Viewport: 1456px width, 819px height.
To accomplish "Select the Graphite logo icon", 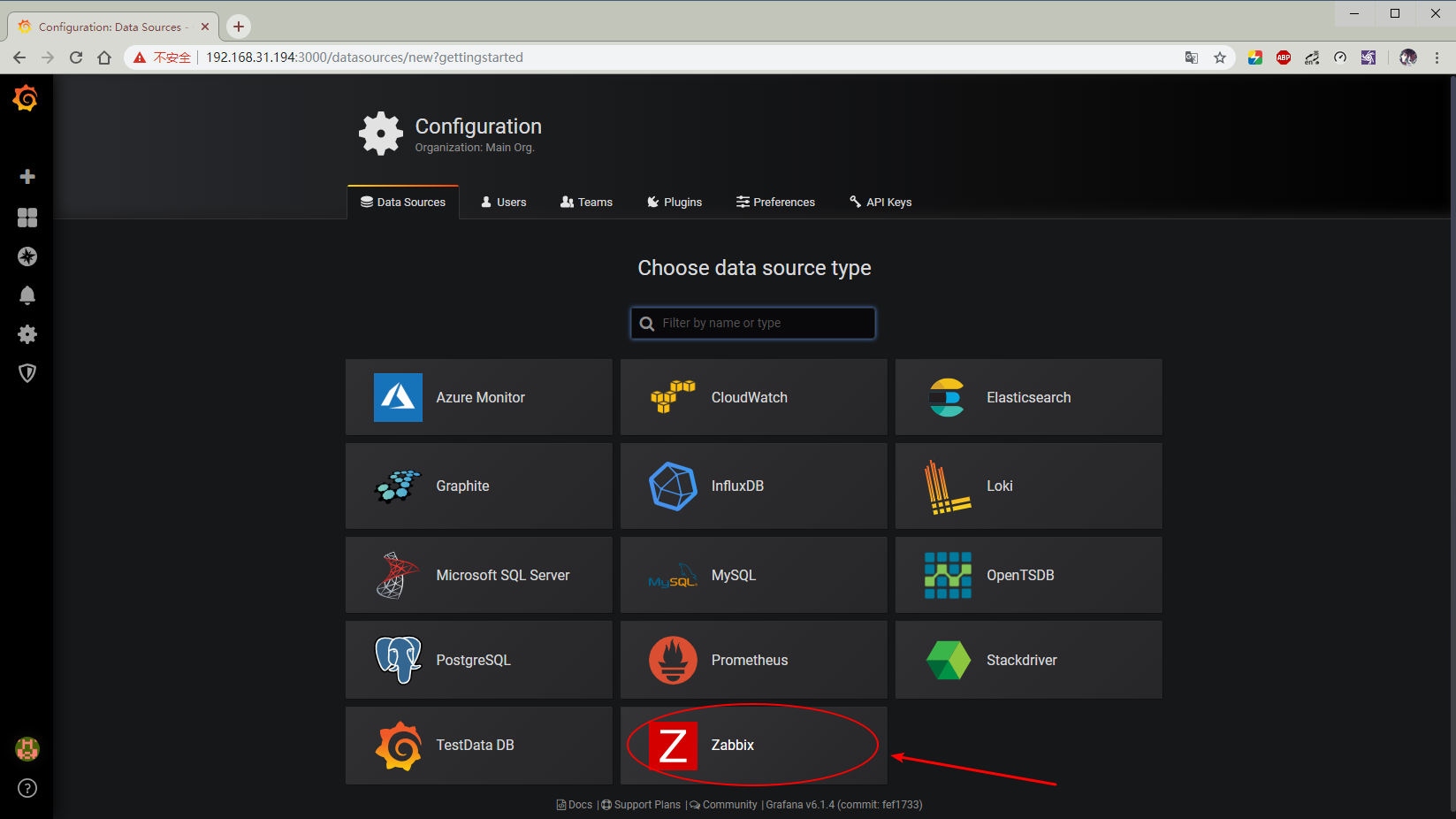I will [x=398, y=486].
